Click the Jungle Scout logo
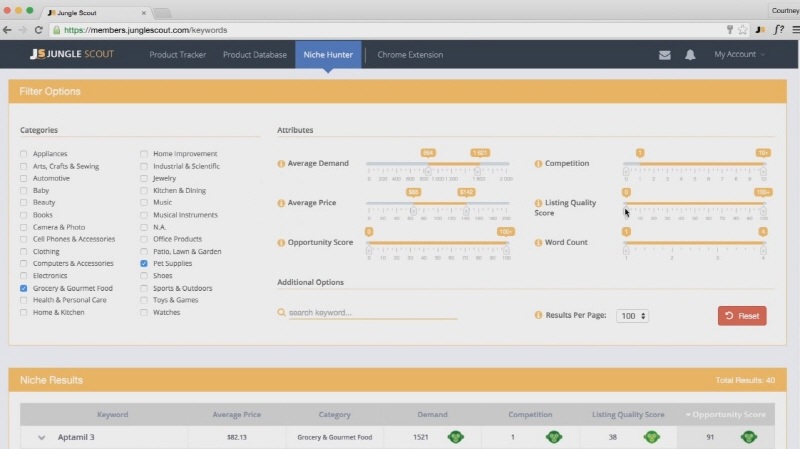The width and height of the screenshot is (800, 449). [x=72, y=54]
